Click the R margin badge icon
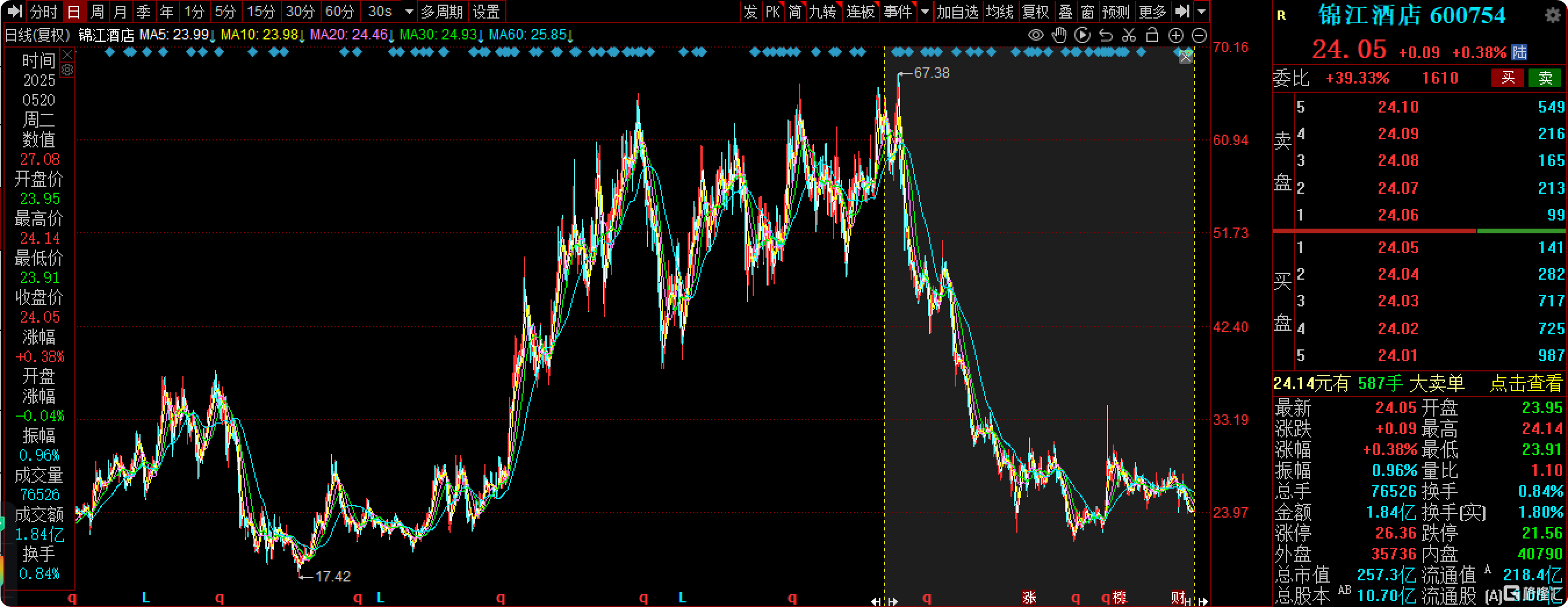 pyautogui.click(x=1281, y=15)
